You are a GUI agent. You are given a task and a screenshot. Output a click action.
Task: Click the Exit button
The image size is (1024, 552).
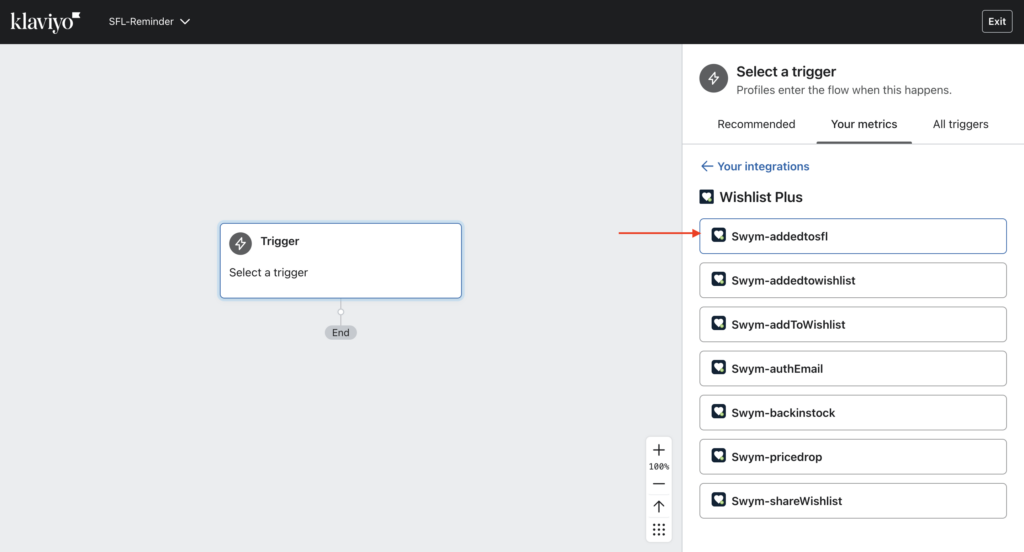(997, 22)
